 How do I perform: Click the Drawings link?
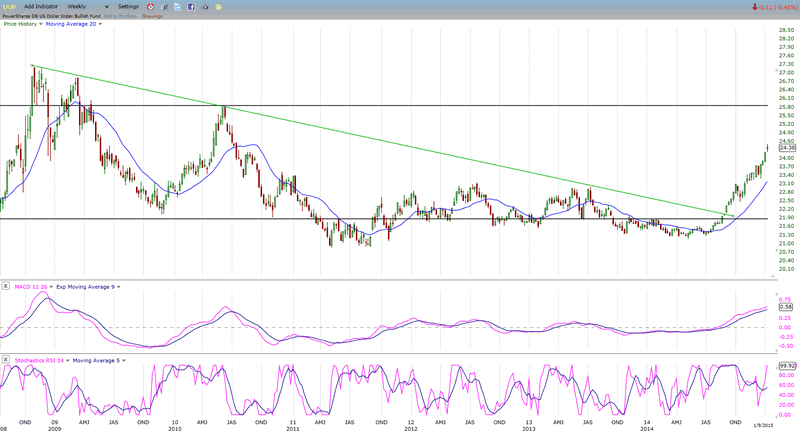click(152, 16)
